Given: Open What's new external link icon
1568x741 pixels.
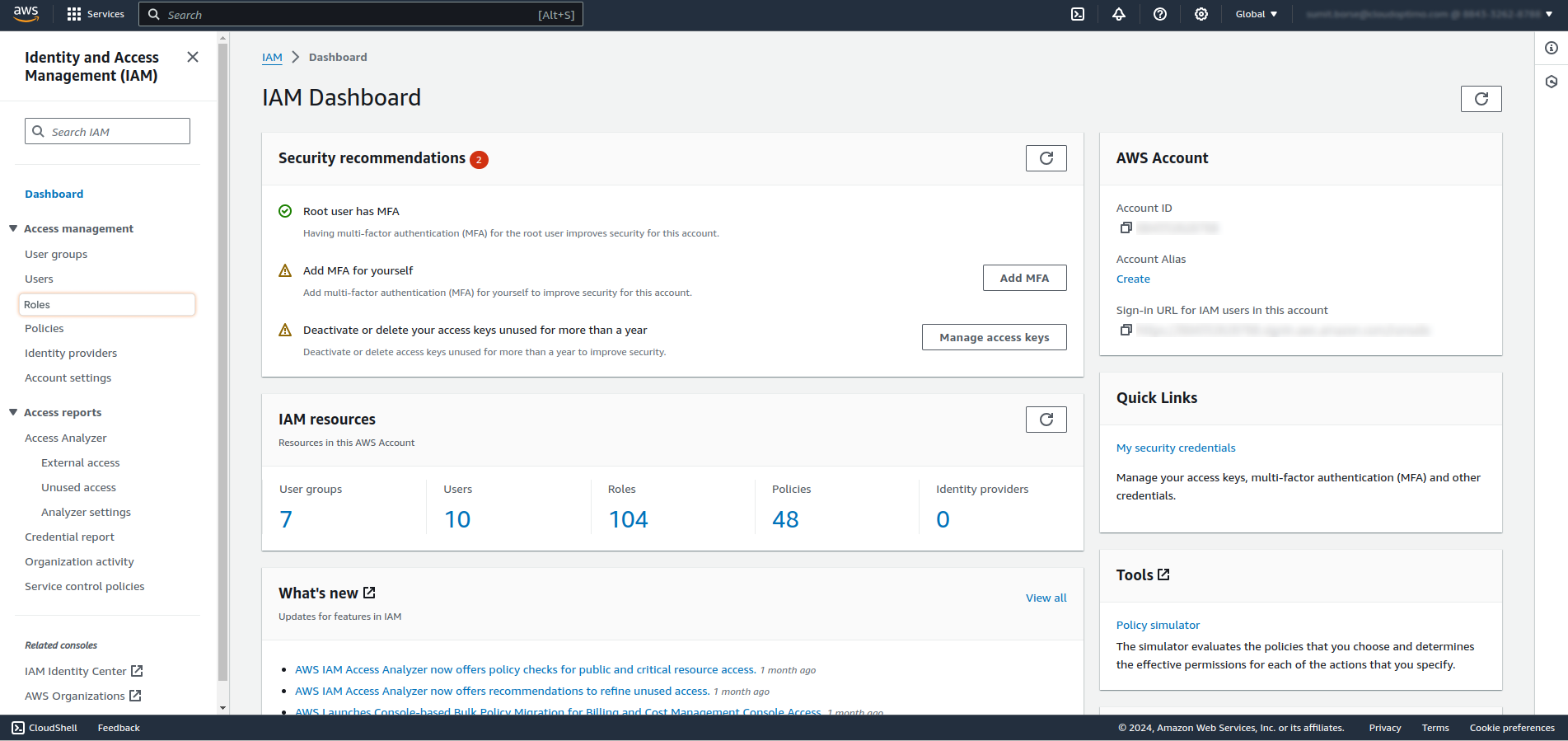Looking at the screenshot, I should tap(369, 593).
